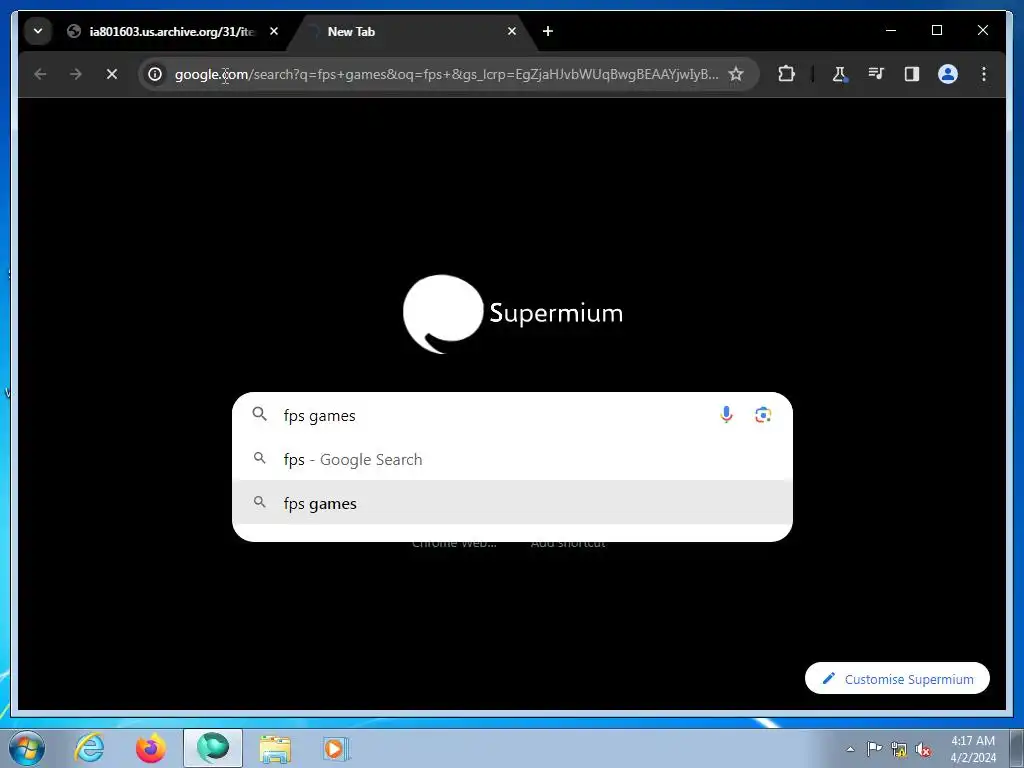
Task: Bookmark this page with the star
Action: pos(736,74)
